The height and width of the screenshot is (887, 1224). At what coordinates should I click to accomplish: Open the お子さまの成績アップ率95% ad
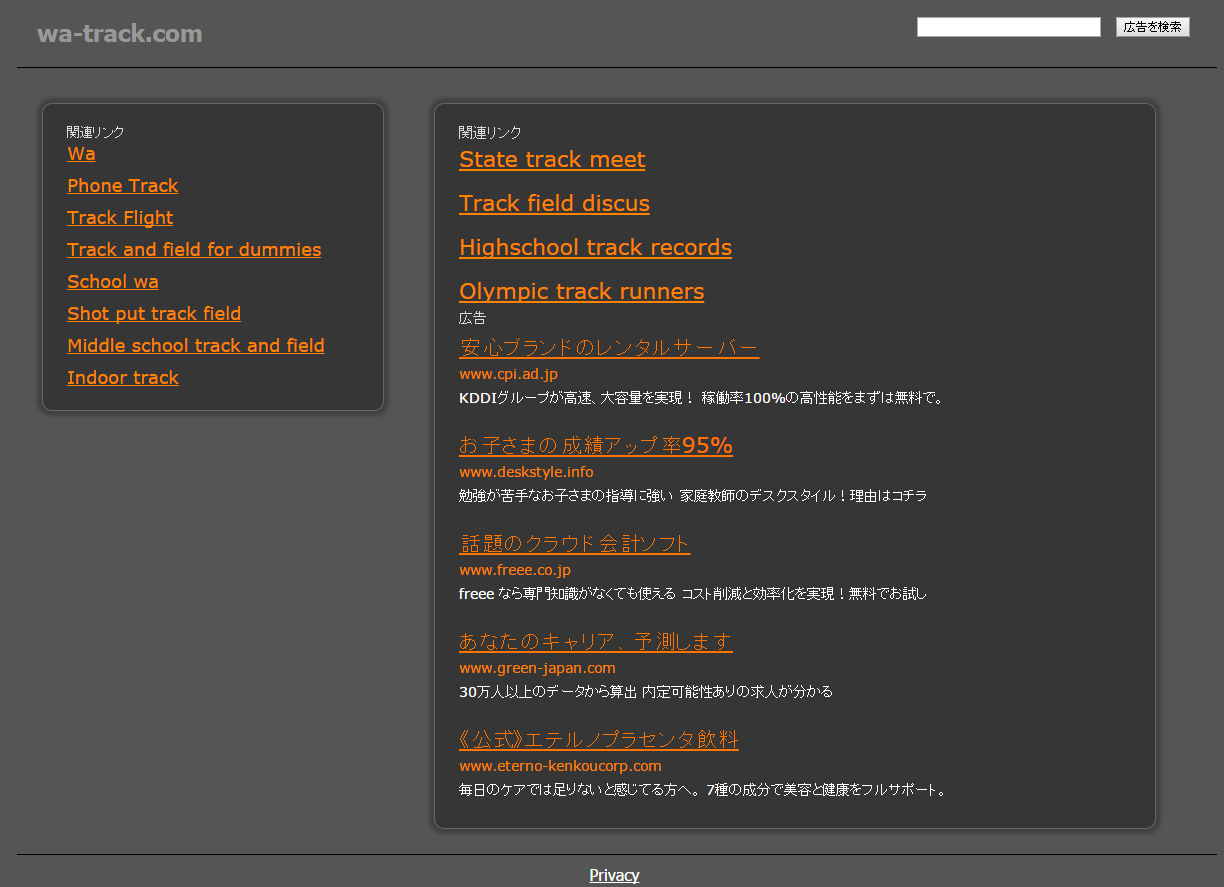[596, 446]
